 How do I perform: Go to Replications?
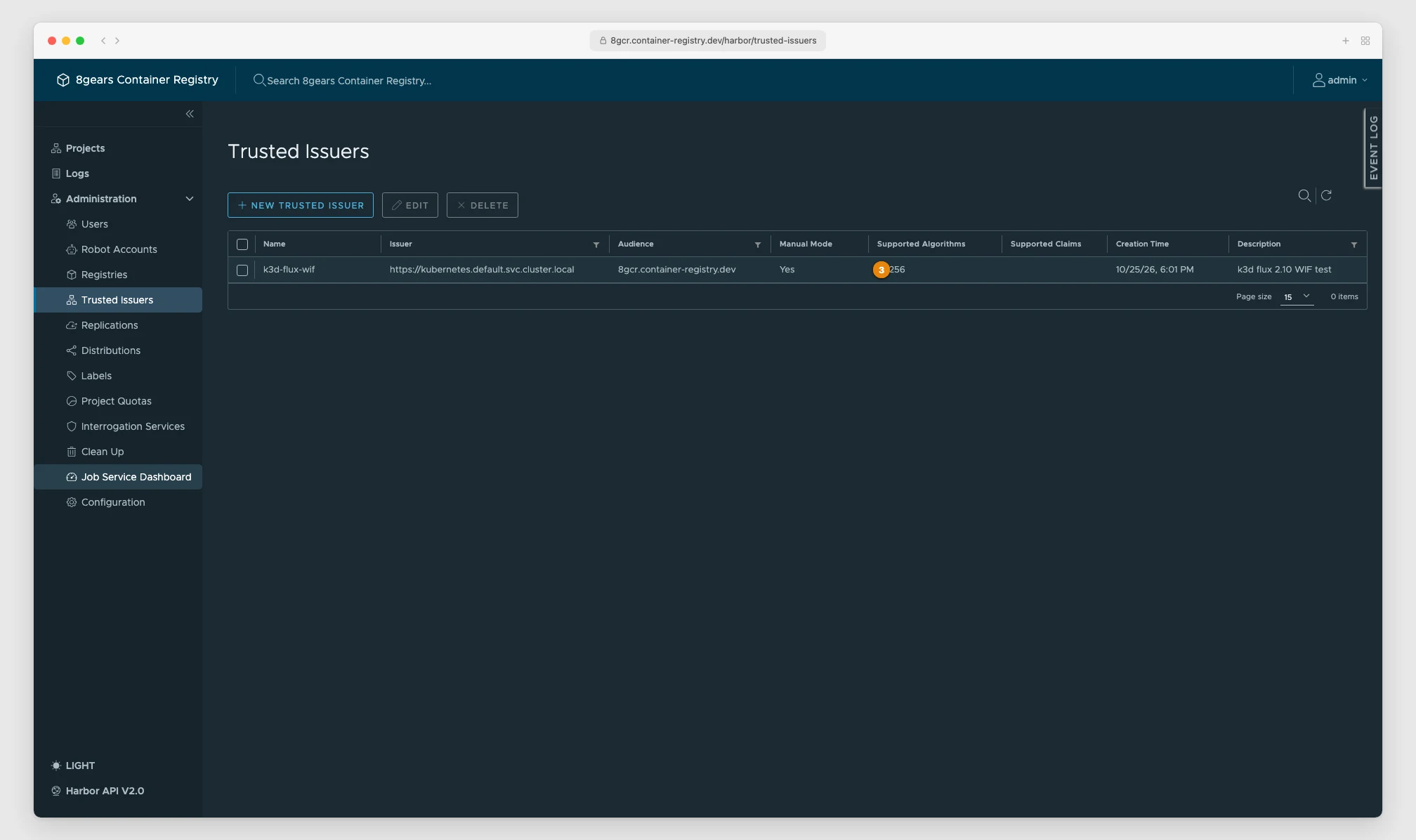[110, 325]
